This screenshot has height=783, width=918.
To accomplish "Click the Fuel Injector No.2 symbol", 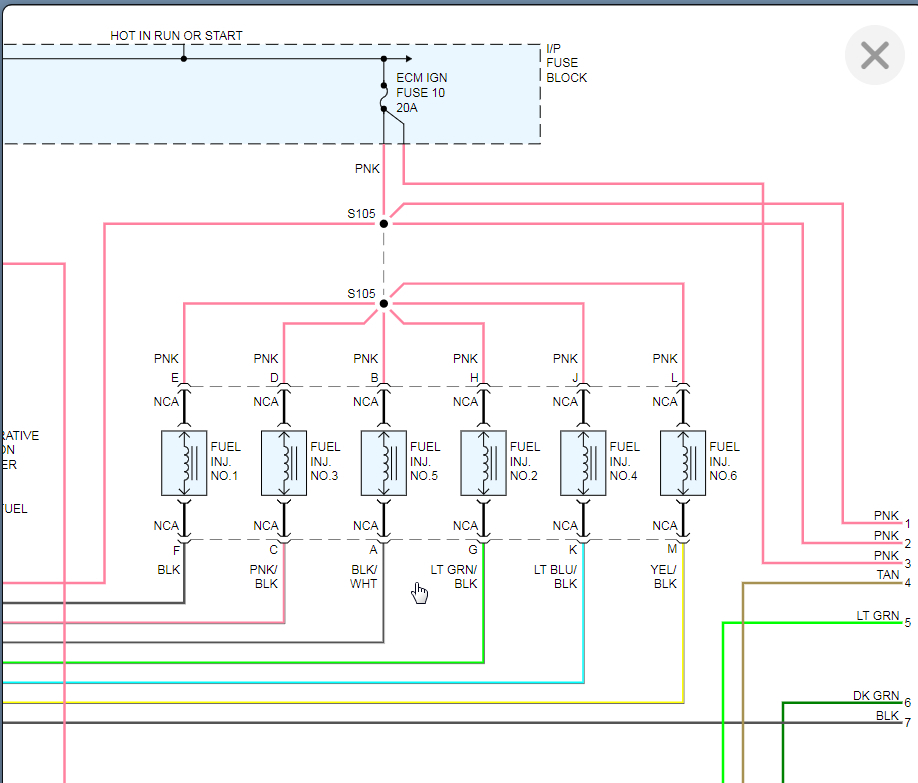I will click(x=484, y=462).
